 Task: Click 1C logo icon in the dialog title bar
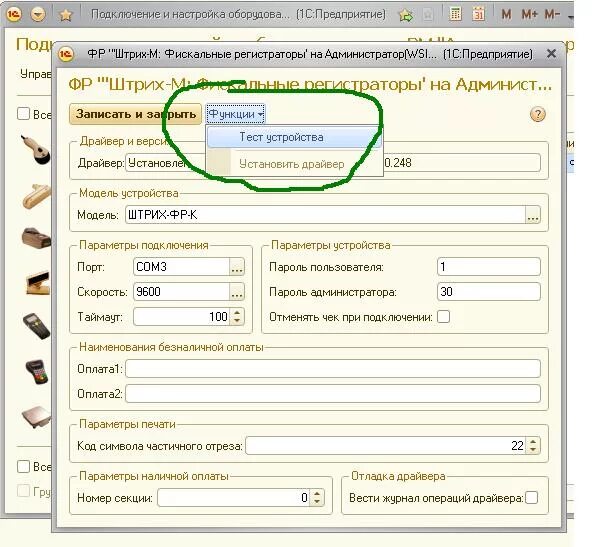[x=66, y=54]
